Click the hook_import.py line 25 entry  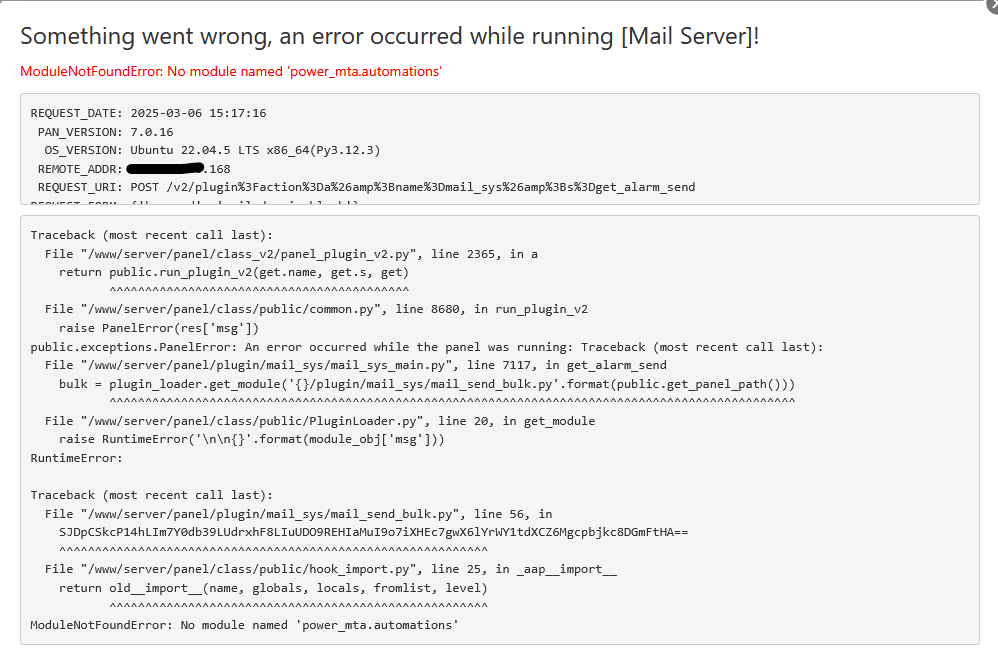pyautogui.click(x=331, y=569)
